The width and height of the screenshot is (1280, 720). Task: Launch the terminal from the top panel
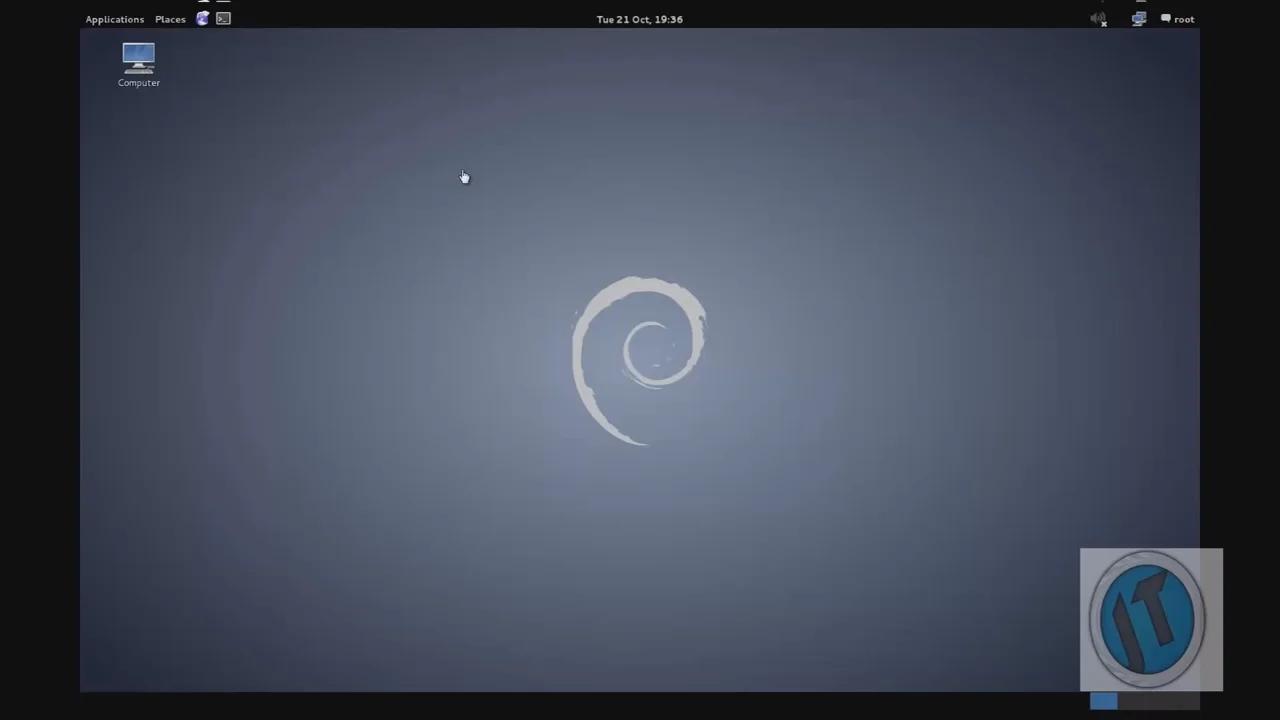coord(224,18)
